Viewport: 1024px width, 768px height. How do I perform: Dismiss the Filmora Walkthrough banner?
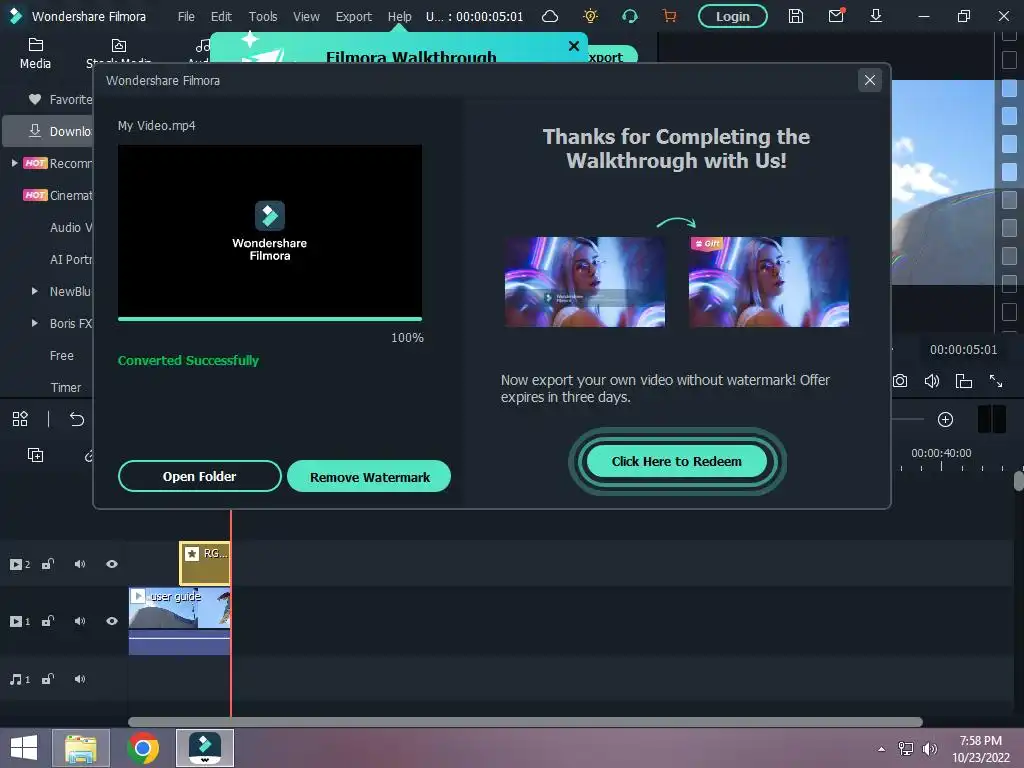(x=573, y=46)
